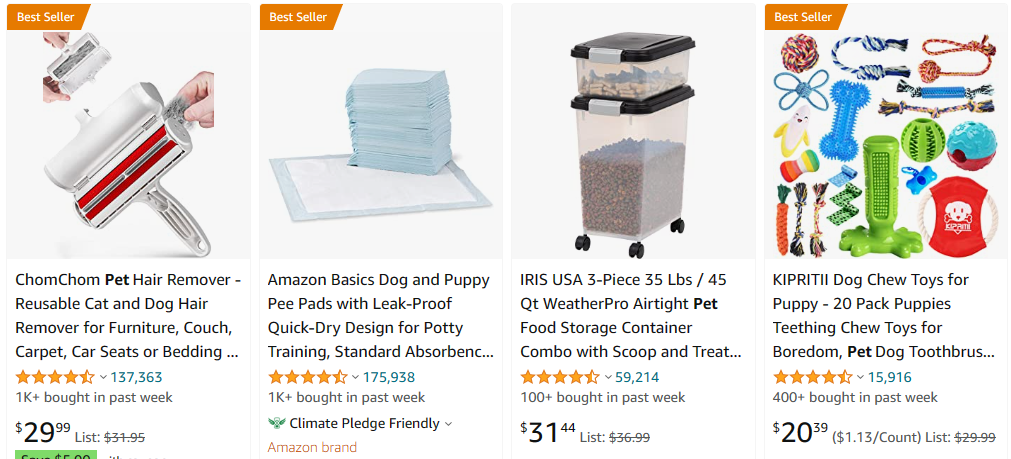Click the KIPRITII Best Seller badge
This screenshot has height=459, width=1011.
pos(803,16)
